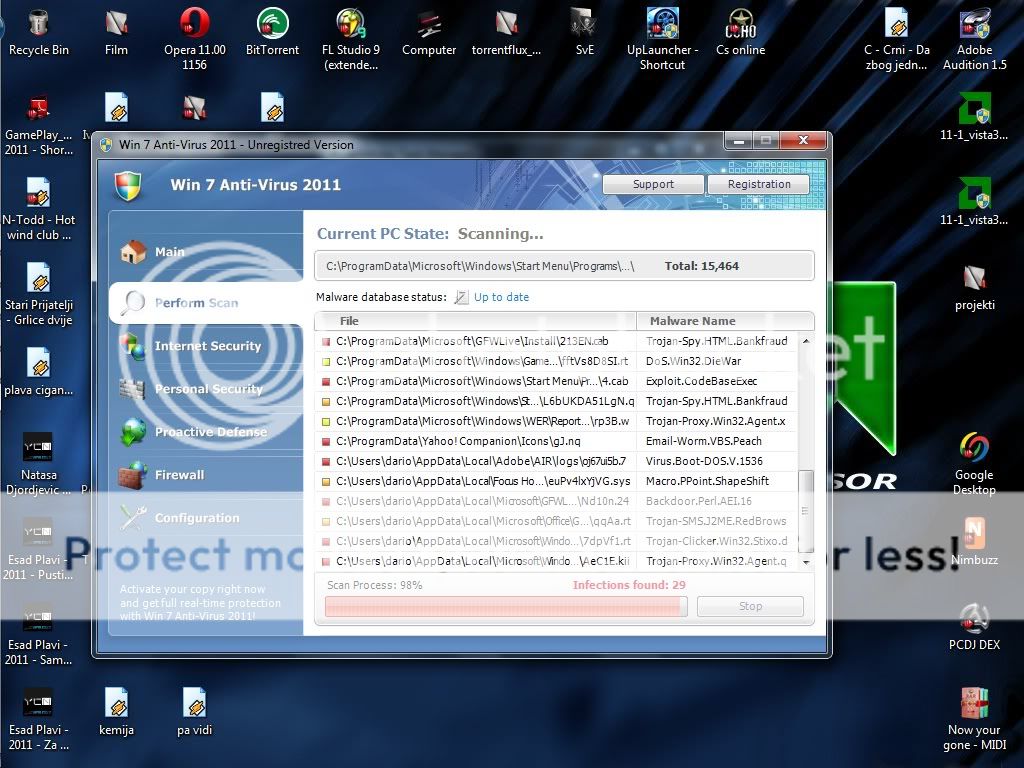This screenshot has height=768, width=1024.
Task: Click the results list scrollbar thumb
Action: (x=806, y=511)
